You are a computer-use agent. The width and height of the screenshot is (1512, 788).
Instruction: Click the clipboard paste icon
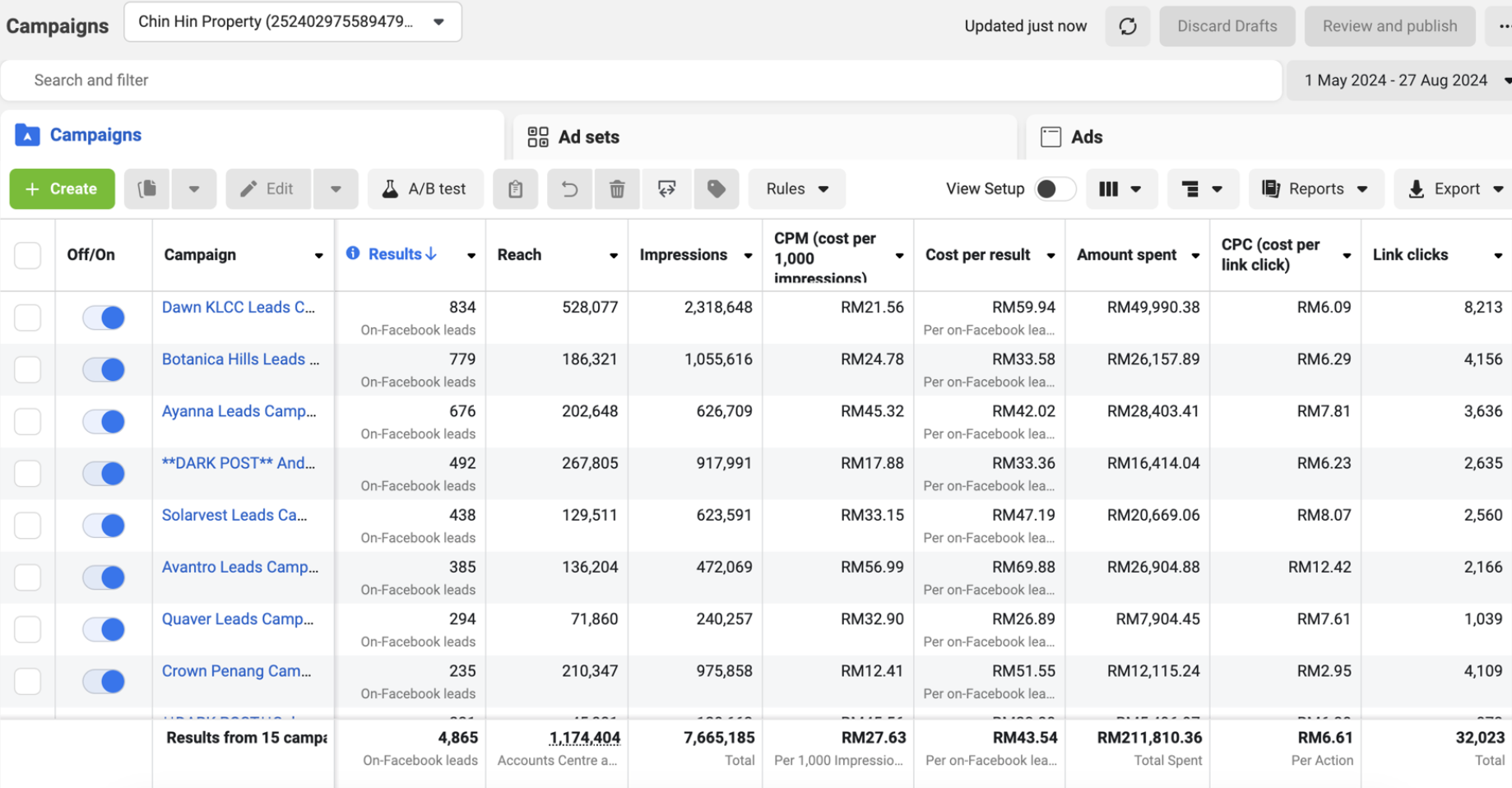pyautogui.click(x=516, y=189)
